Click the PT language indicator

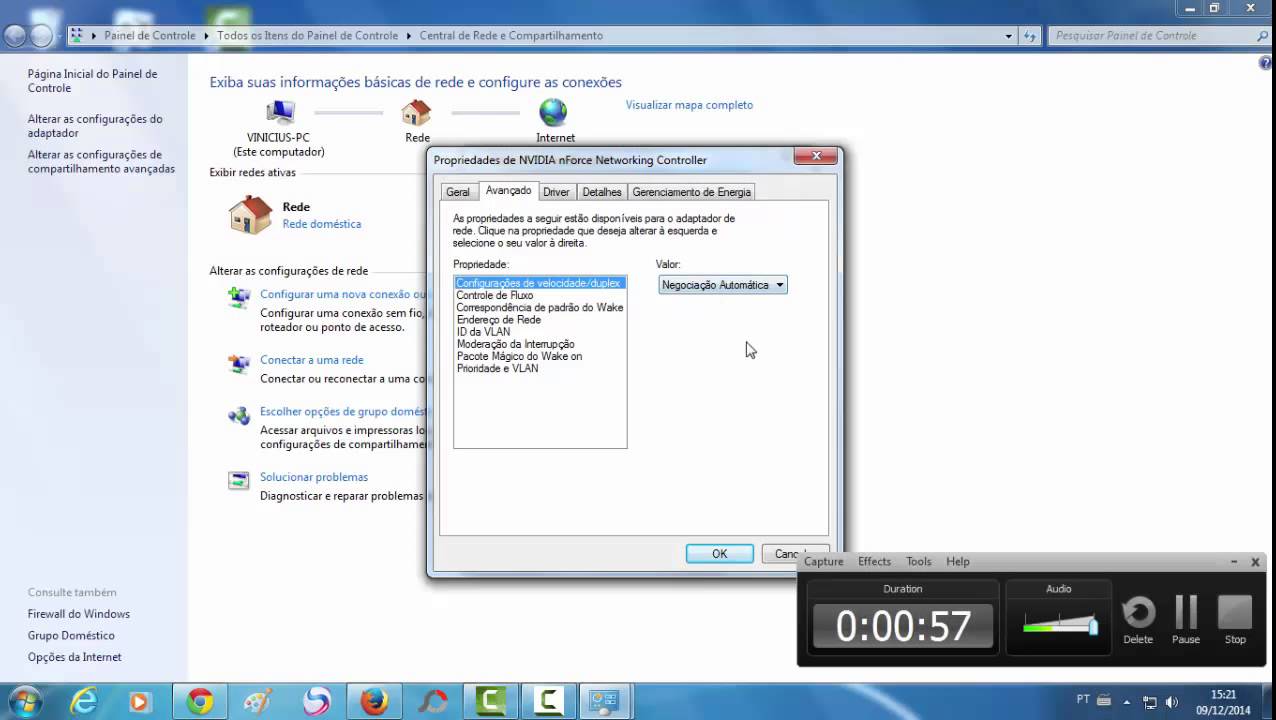1083,700
